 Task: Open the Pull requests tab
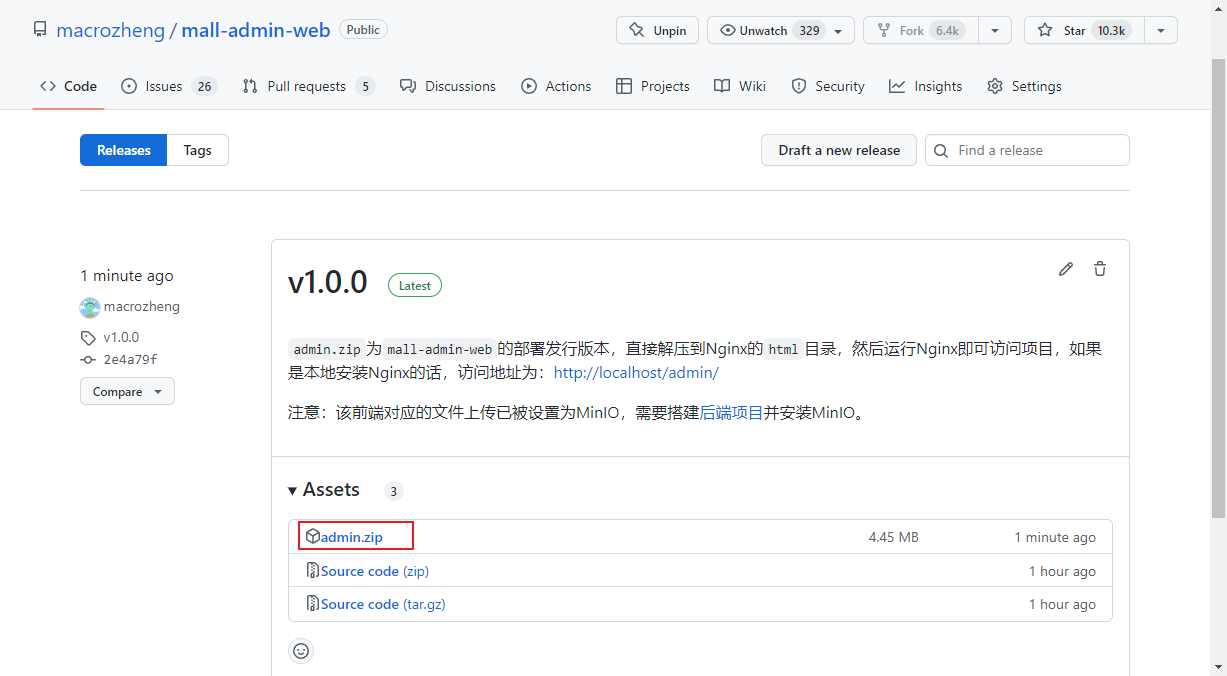tap(308, 86)
